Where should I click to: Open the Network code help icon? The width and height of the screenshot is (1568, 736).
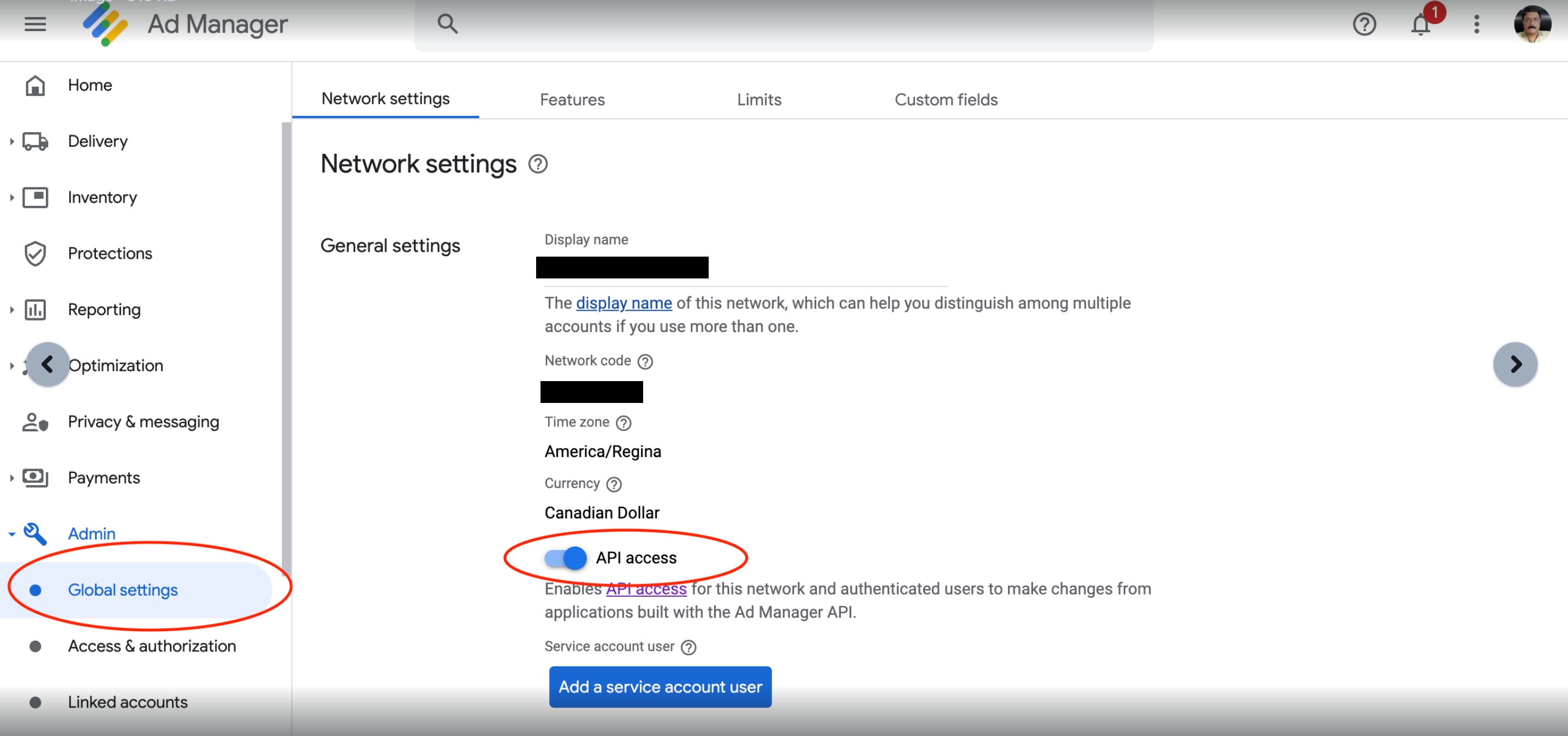pos(645,361)
